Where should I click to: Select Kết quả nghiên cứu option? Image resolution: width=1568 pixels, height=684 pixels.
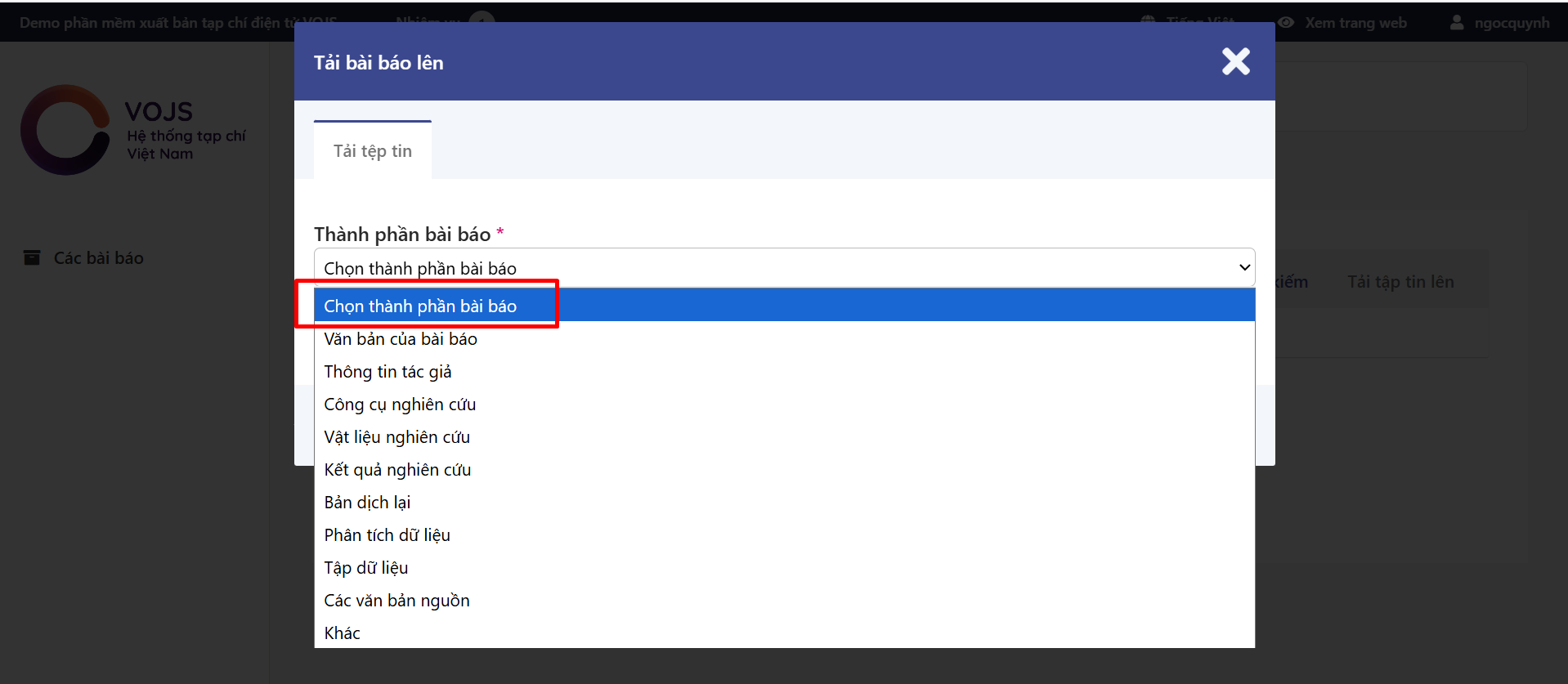pos(397,470)
